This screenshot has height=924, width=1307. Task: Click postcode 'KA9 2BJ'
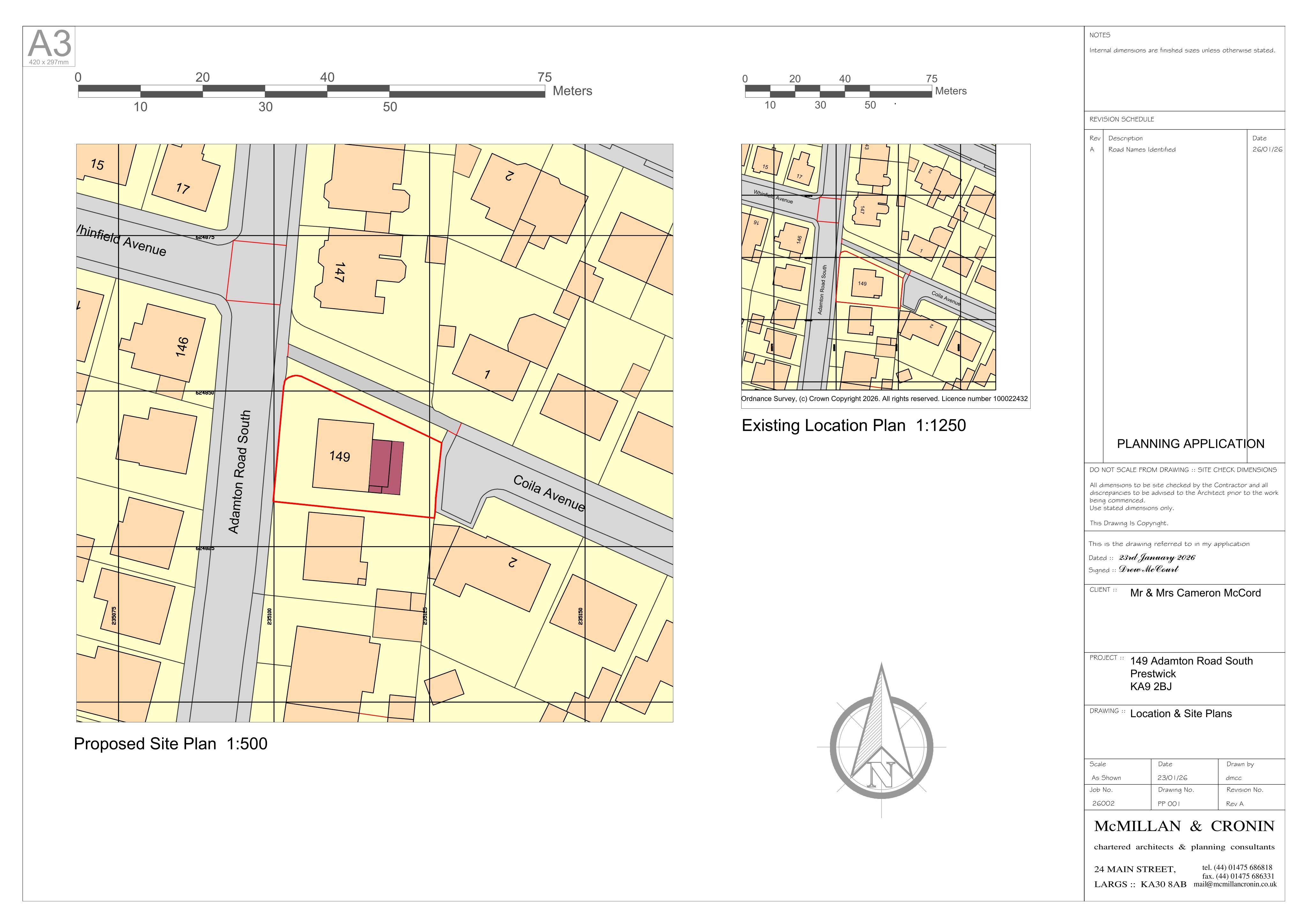pos(1151,687)
